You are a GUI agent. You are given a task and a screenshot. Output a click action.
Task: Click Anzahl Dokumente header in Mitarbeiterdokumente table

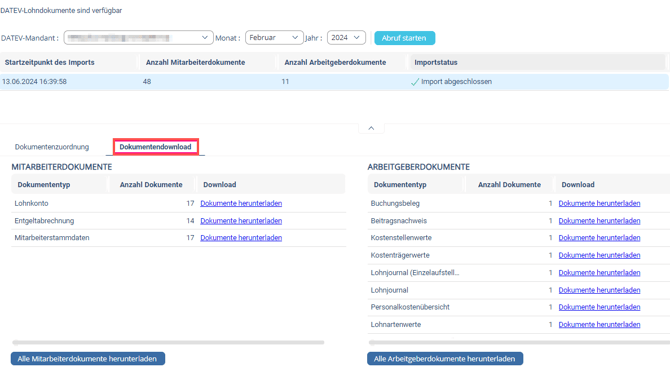pyautogui.click(x=151, y=185)
